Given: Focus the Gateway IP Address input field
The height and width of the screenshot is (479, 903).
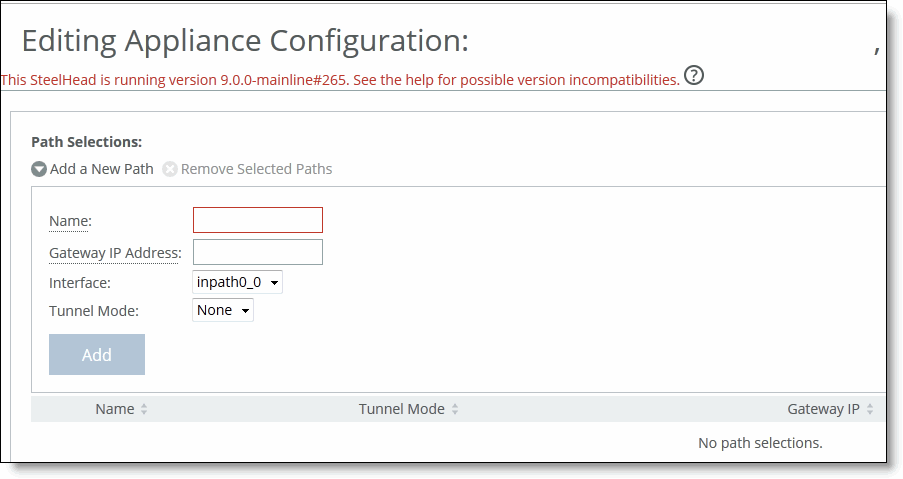Looking at the screenshot, I should tap(258, 252).
